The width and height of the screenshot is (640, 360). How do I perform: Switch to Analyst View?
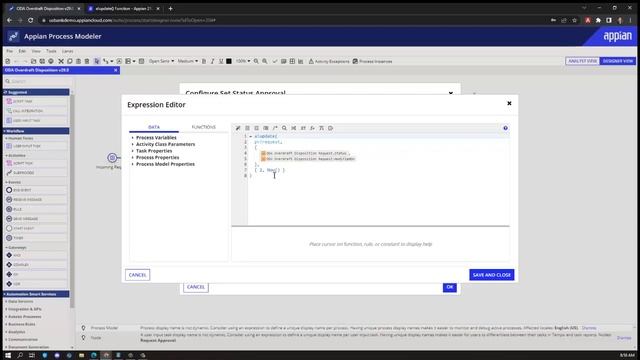[x=582, y=61]
